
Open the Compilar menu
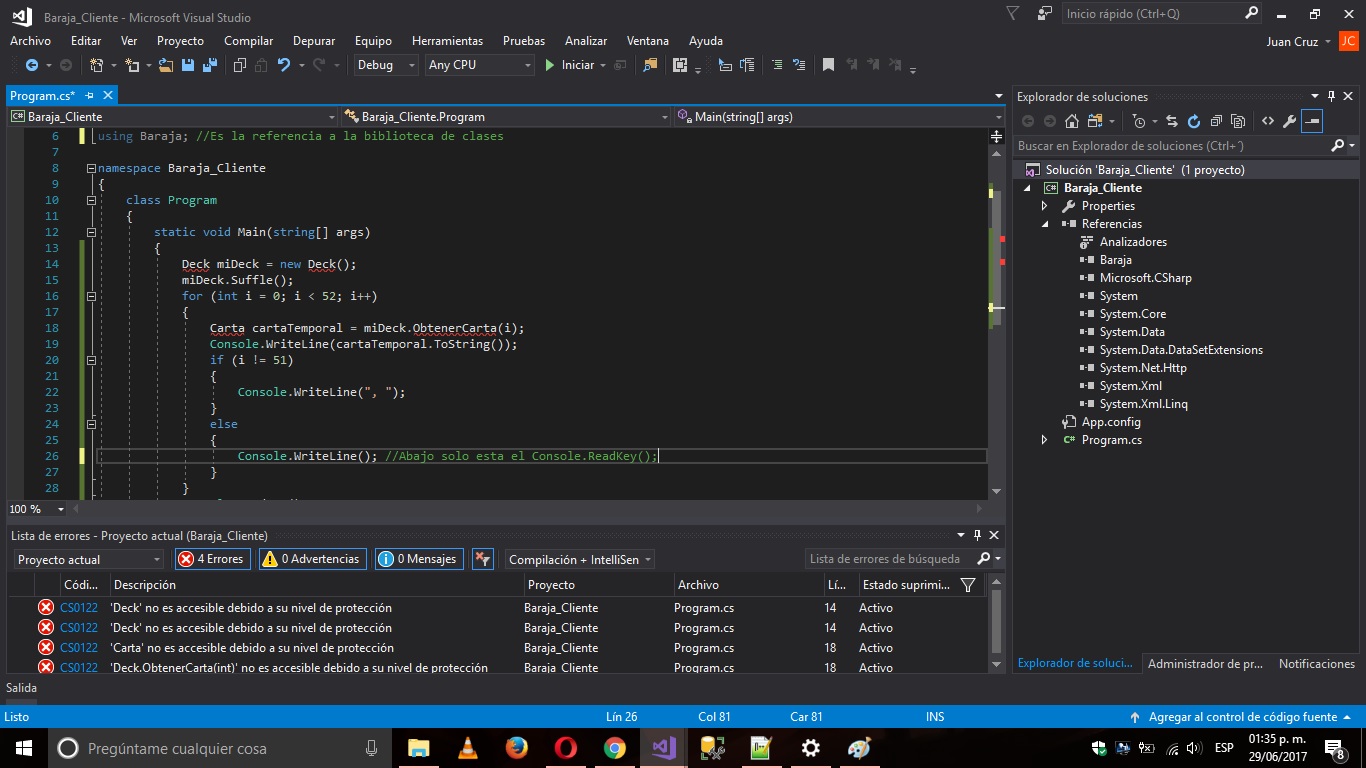pyautogui.click(x=248, y=41)
